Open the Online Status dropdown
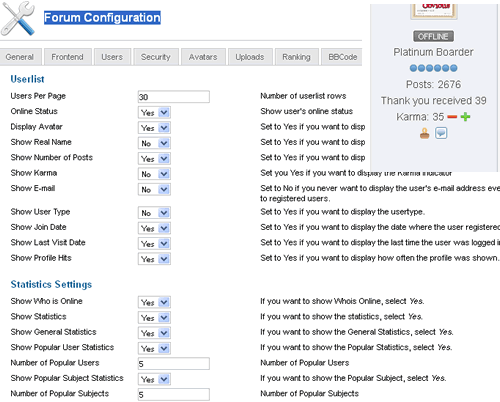500x402 pixels. [x=154, y=113]
